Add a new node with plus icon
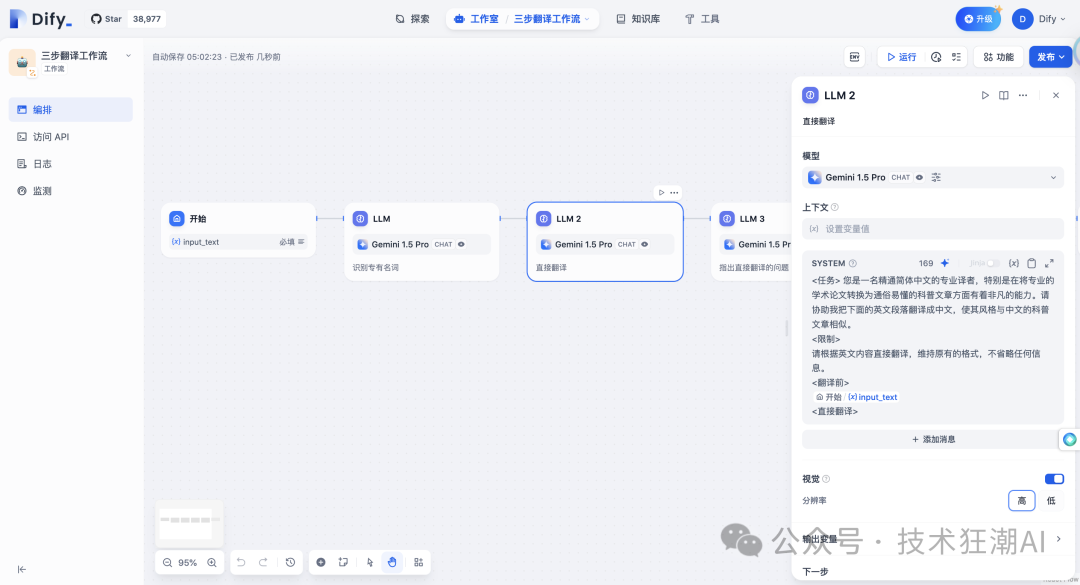Viewport: 1080px width, 585px height. point(321,562)
